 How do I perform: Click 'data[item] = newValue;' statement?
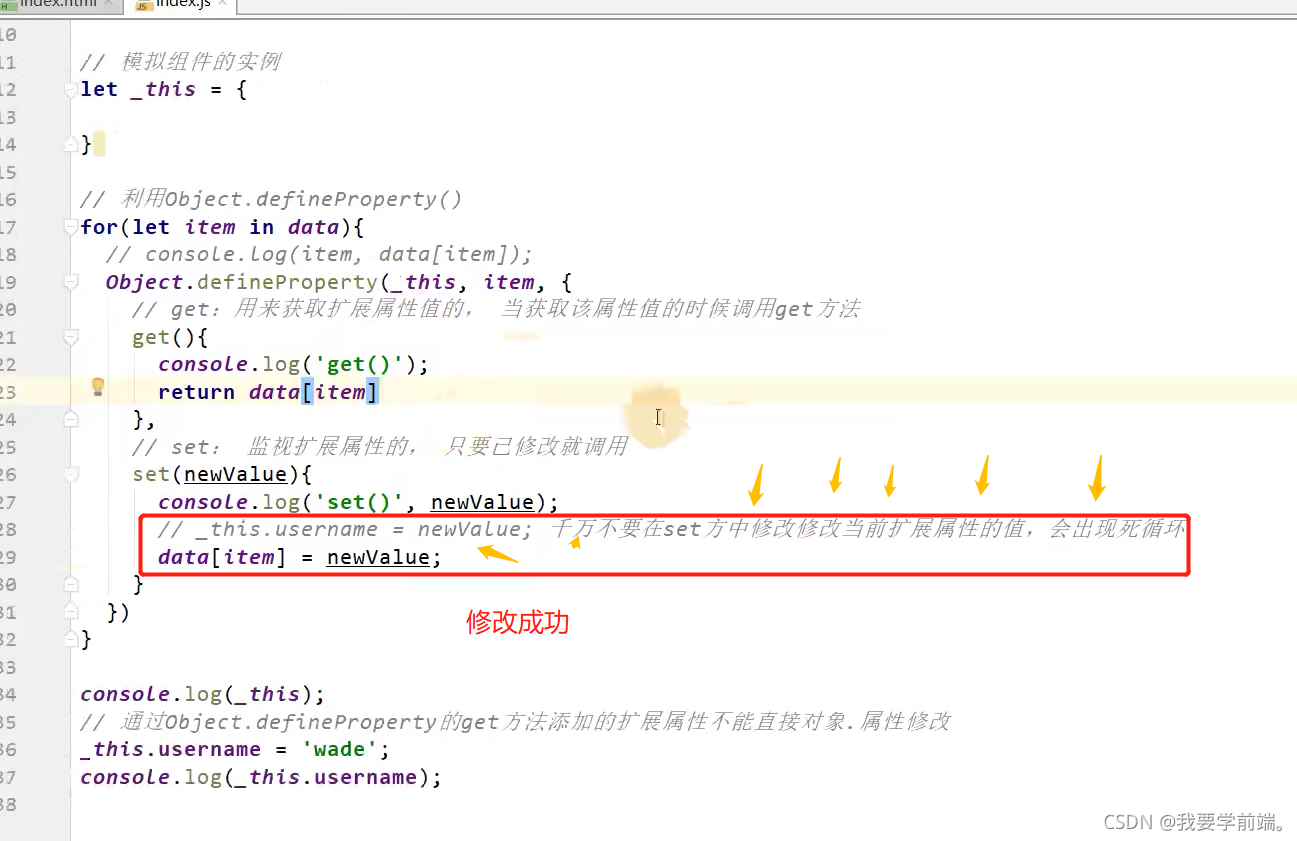(300, 557)
